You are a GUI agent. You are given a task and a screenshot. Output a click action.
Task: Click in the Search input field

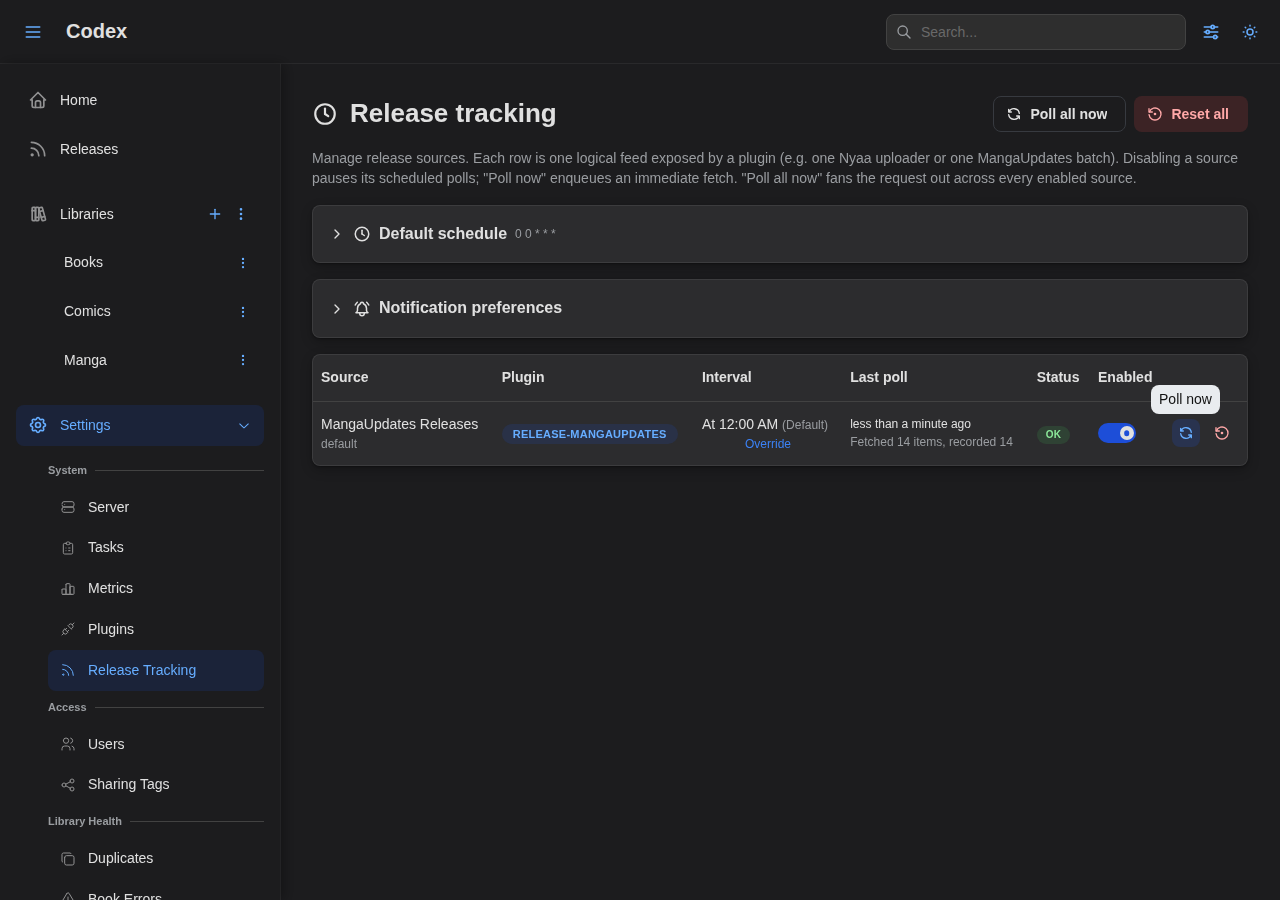click(1036, 32)
